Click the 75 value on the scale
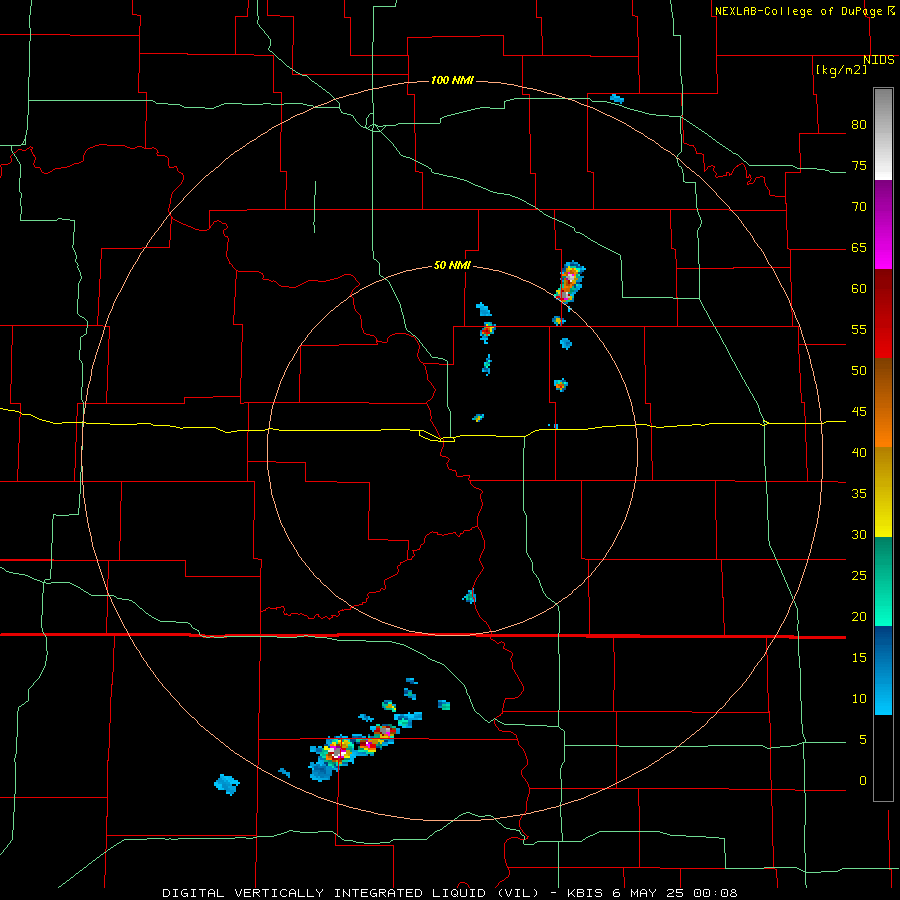This screenshot has width=900, height=900. 859,165
